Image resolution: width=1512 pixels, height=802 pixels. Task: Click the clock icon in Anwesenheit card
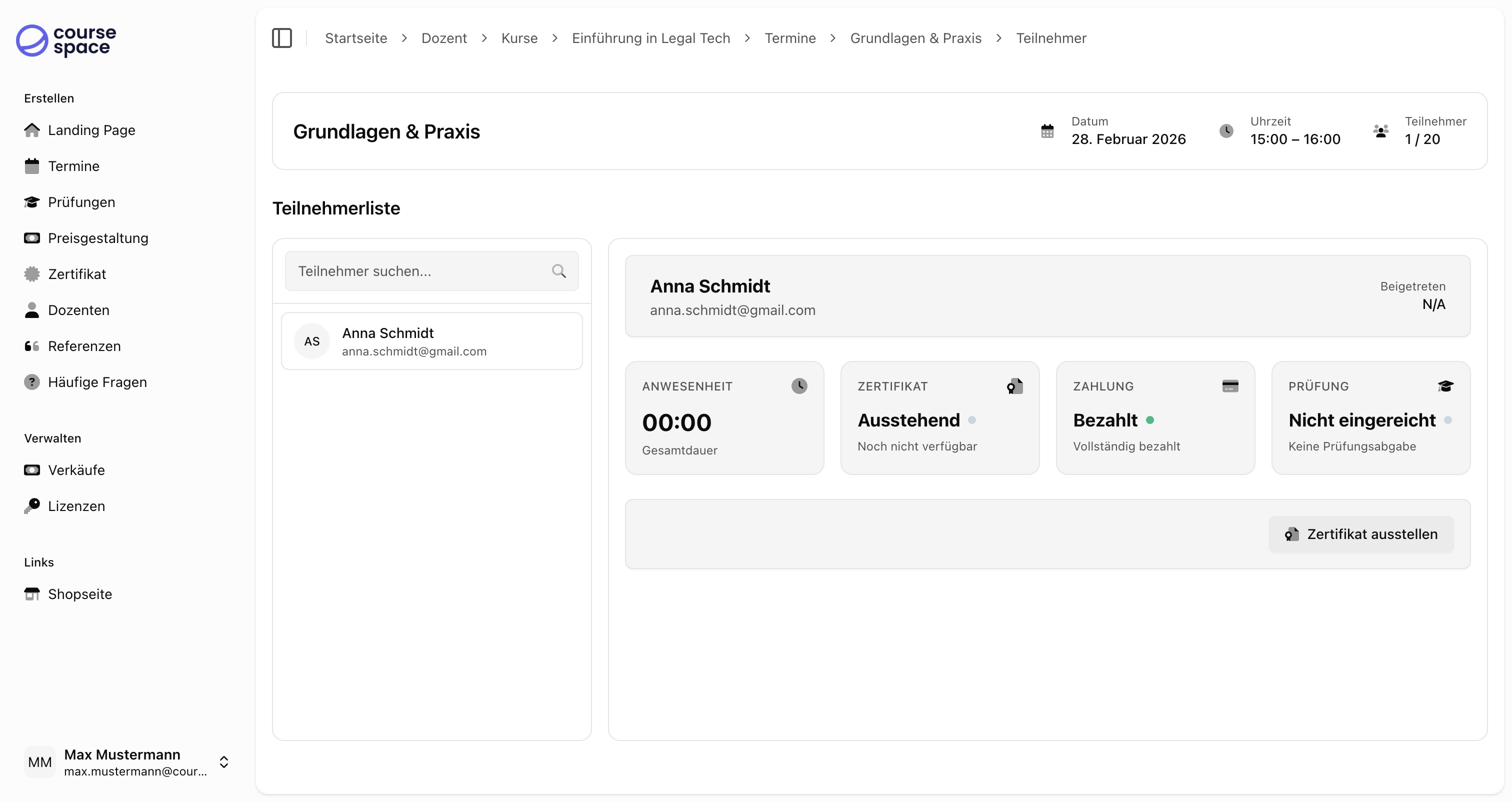click(799, 385)
